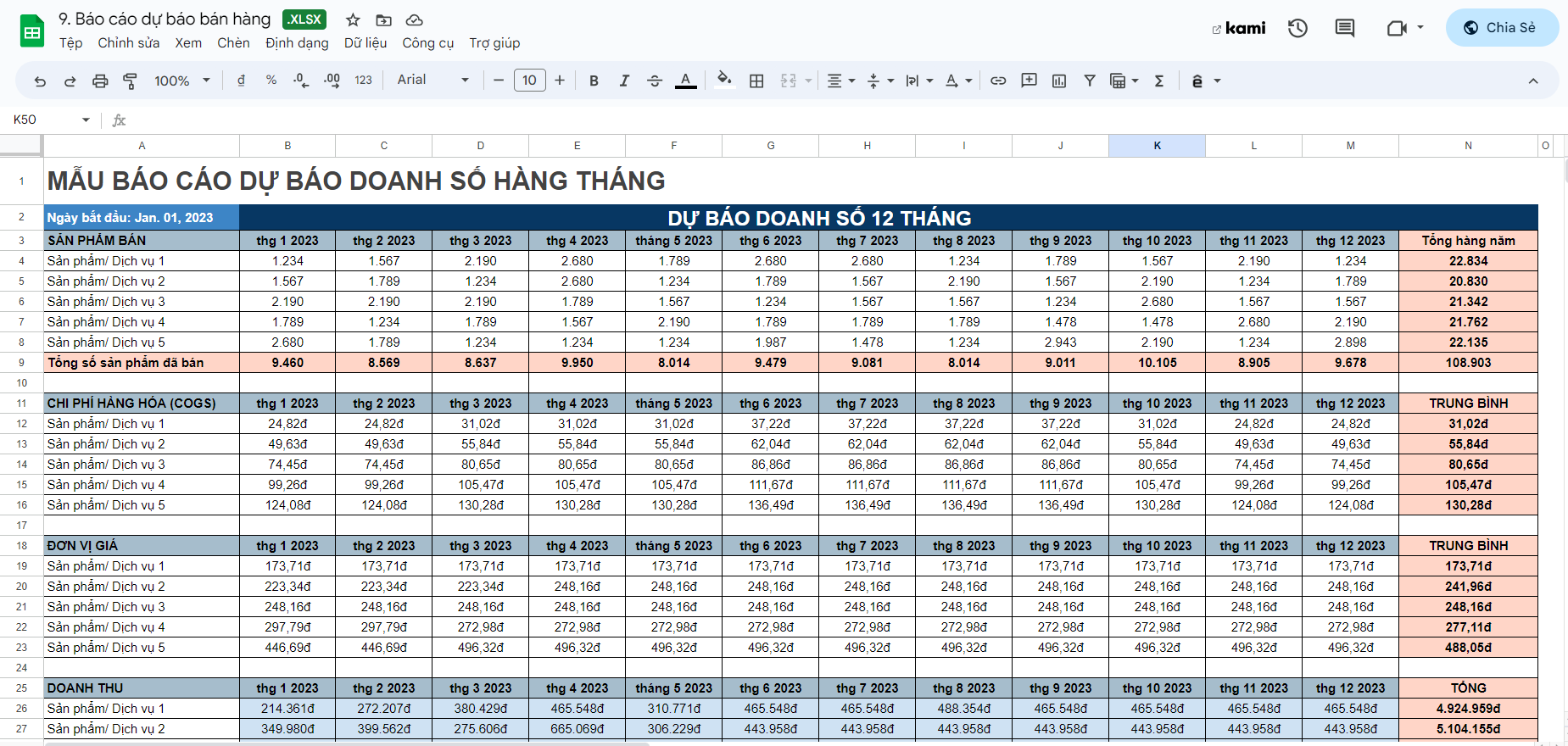Open version history clock icon
Screen dimensions: 1568x746
click(1297, 28)
